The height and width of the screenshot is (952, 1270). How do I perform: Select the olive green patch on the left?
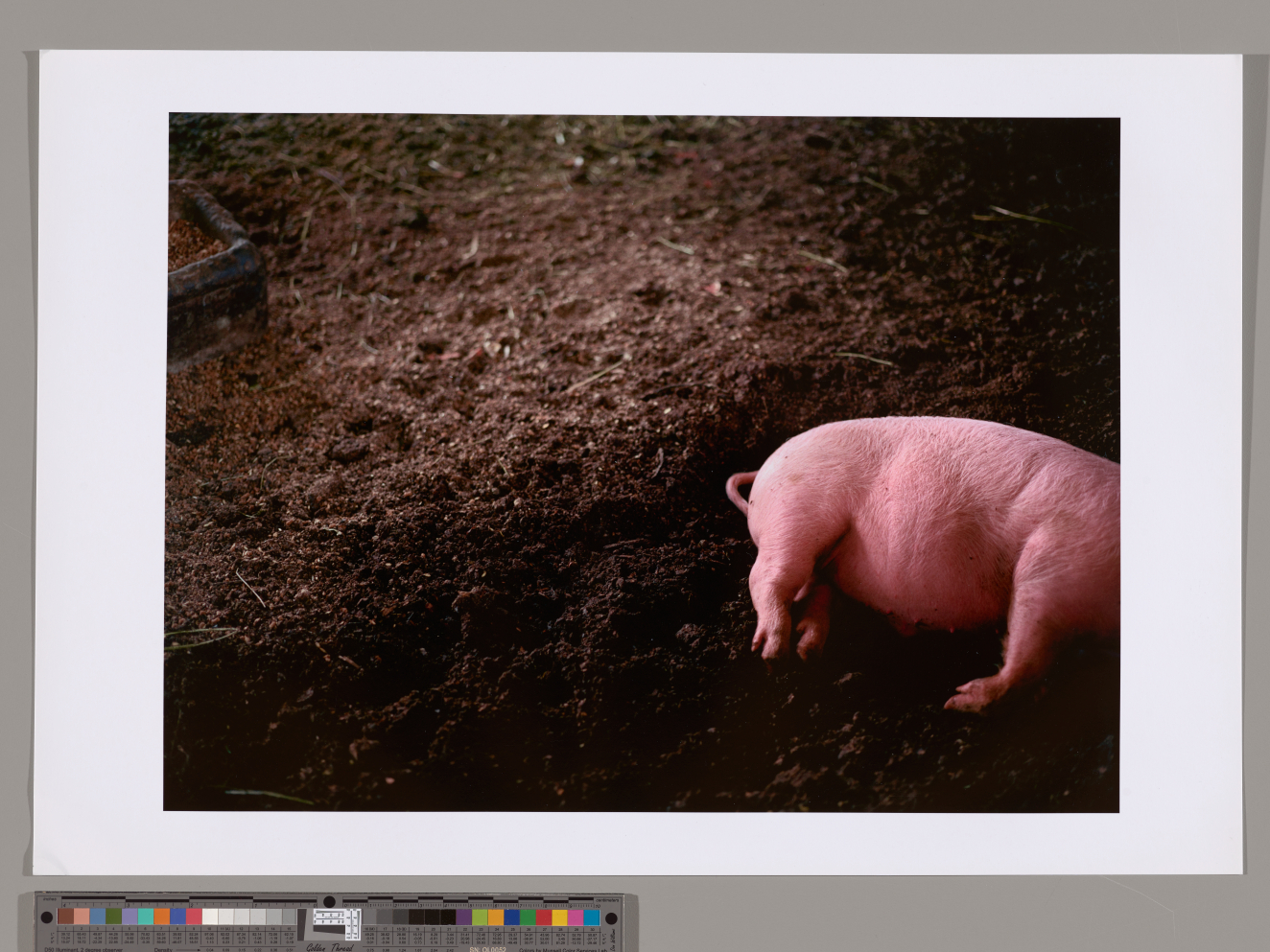click(x=114, y=917)
